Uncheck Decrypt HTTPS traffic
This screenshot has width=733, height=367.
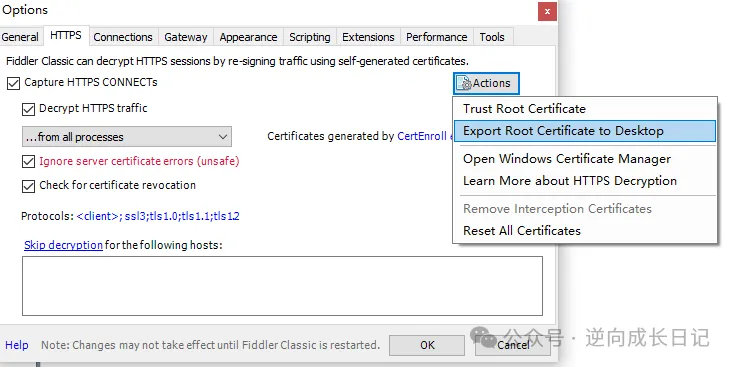29,109
